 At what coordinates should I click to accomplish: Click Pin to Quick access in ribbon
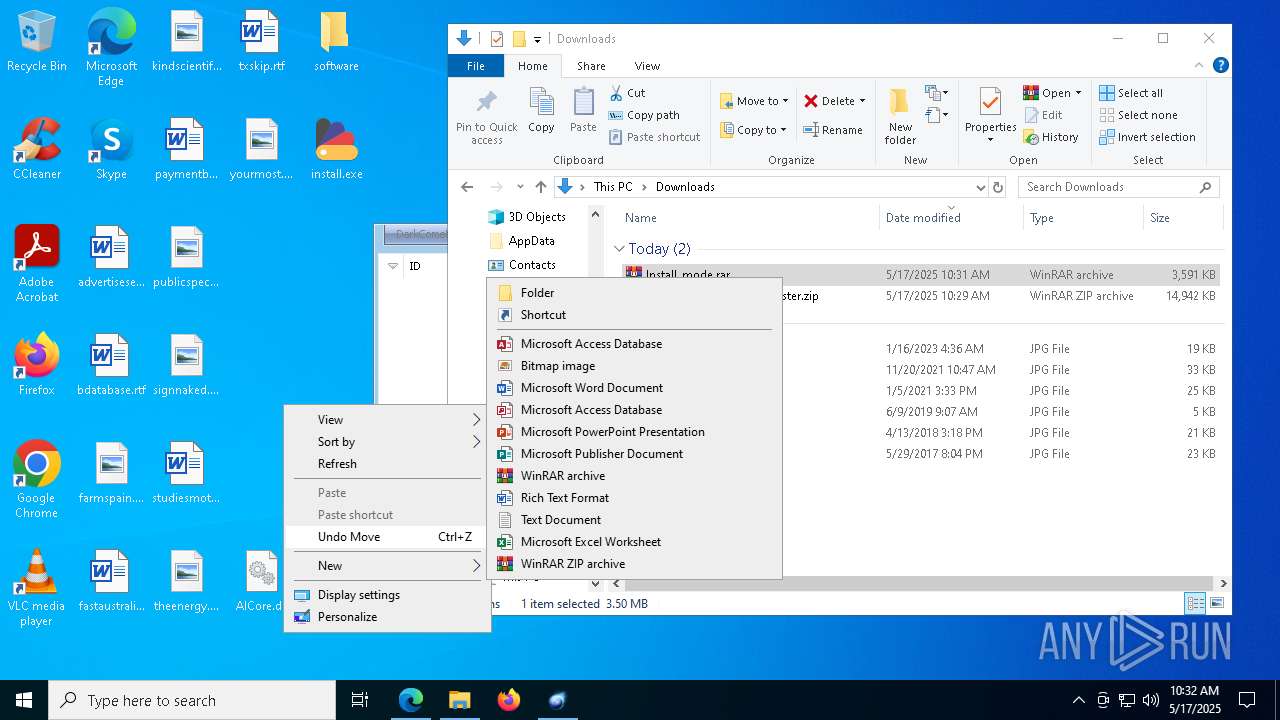487,117
